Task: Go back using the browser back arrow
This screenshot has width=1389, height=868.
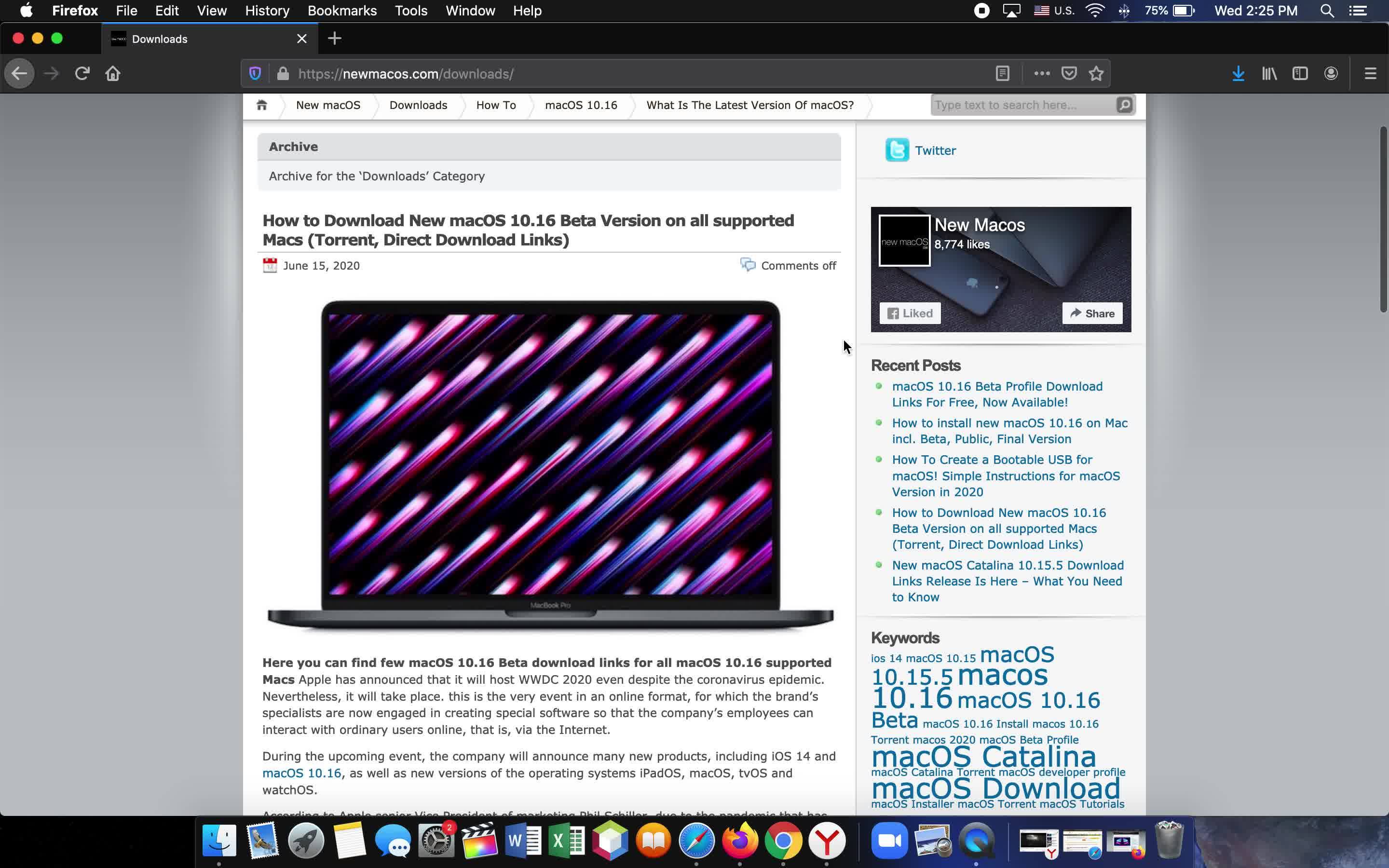Action: click(x=19, y=73)
